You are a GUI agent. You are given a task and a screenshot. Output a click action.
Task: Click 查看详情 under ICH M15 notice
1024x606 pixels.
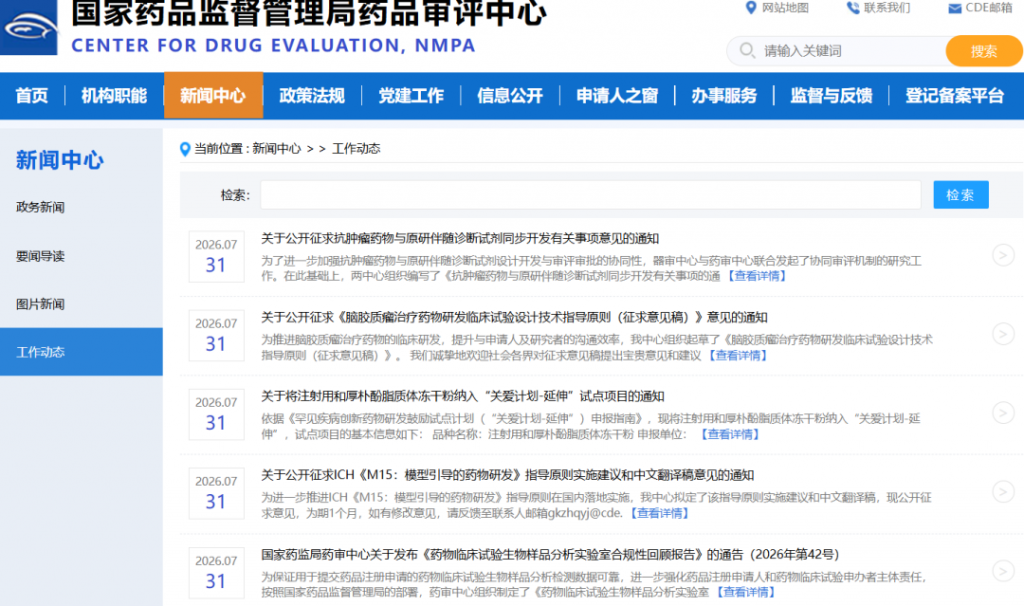pyautogui.click(x=659, y=513)
